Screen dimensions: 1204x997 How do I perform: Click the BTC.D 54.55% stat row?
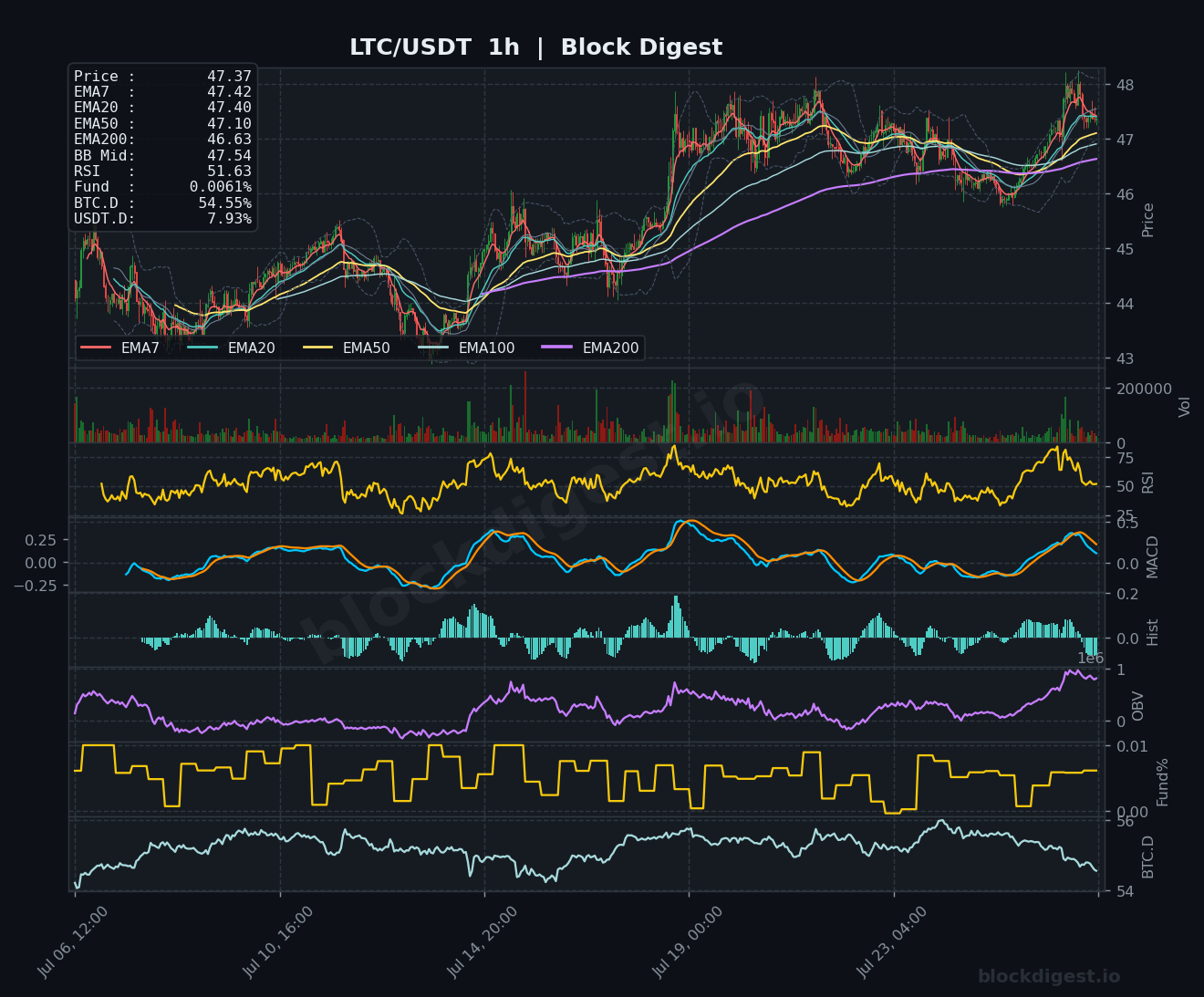coord(162,203)
